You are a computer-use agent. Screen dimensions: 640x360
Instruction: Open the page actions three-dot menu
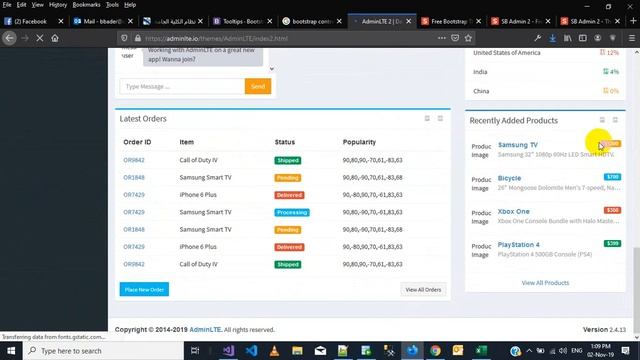click(442, 38)
